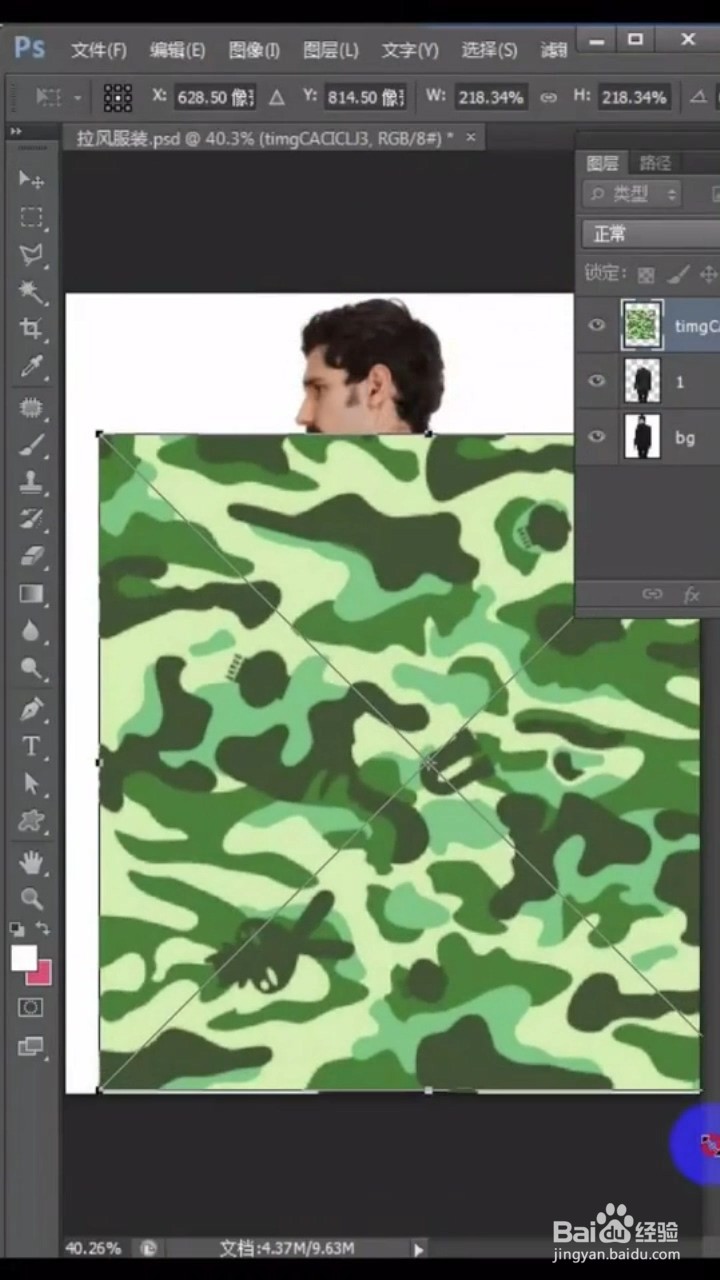720x1280 pixels.
Task: Select the Eyedropper tool
Action: [x=31, y=365]
